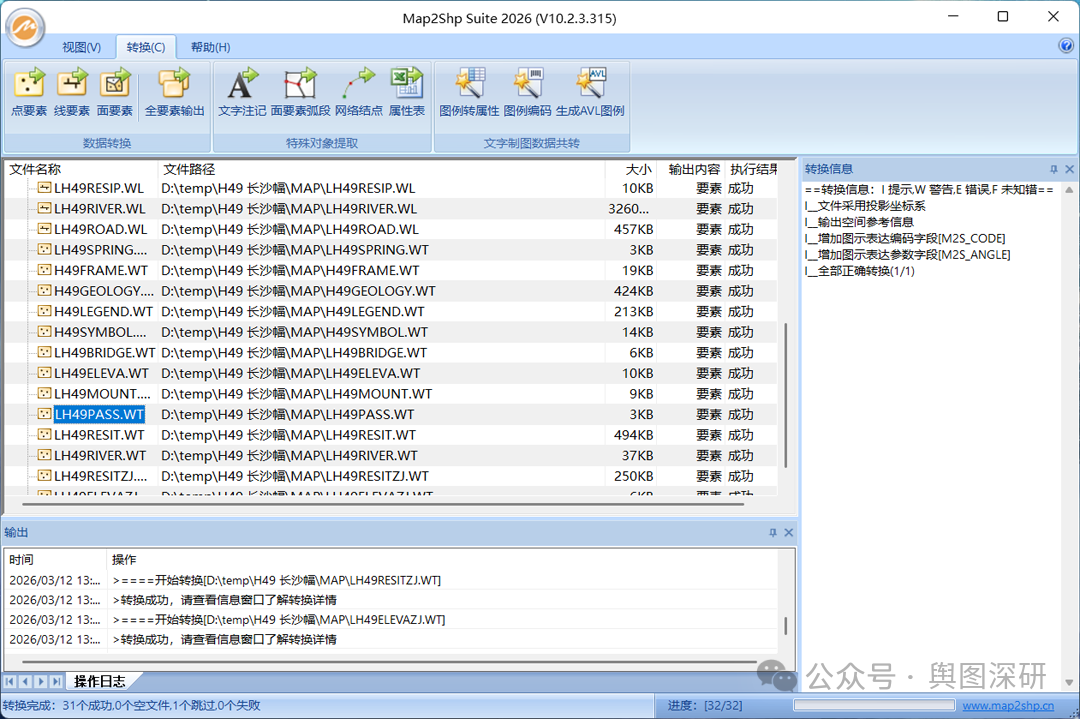Screen dimensions: 1080x719
Task: Click the 点要素 point feature conversion icon
Action: 29,92
